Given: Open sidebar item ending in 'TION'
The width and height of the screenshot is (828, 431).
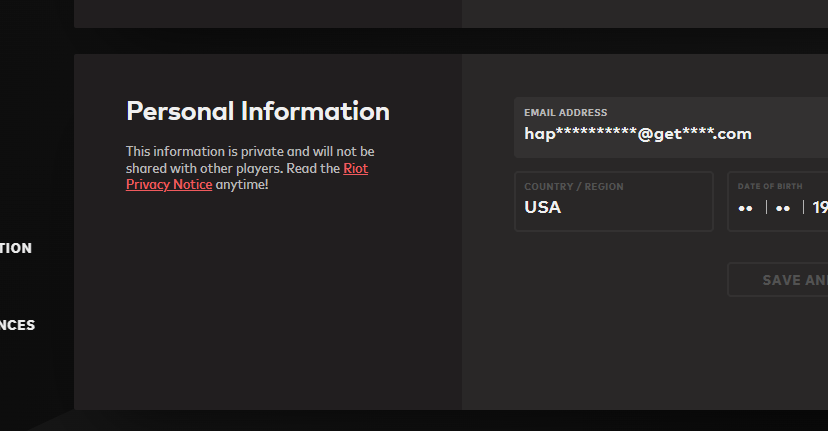Looking at the screenshot, I should point(16,248).
